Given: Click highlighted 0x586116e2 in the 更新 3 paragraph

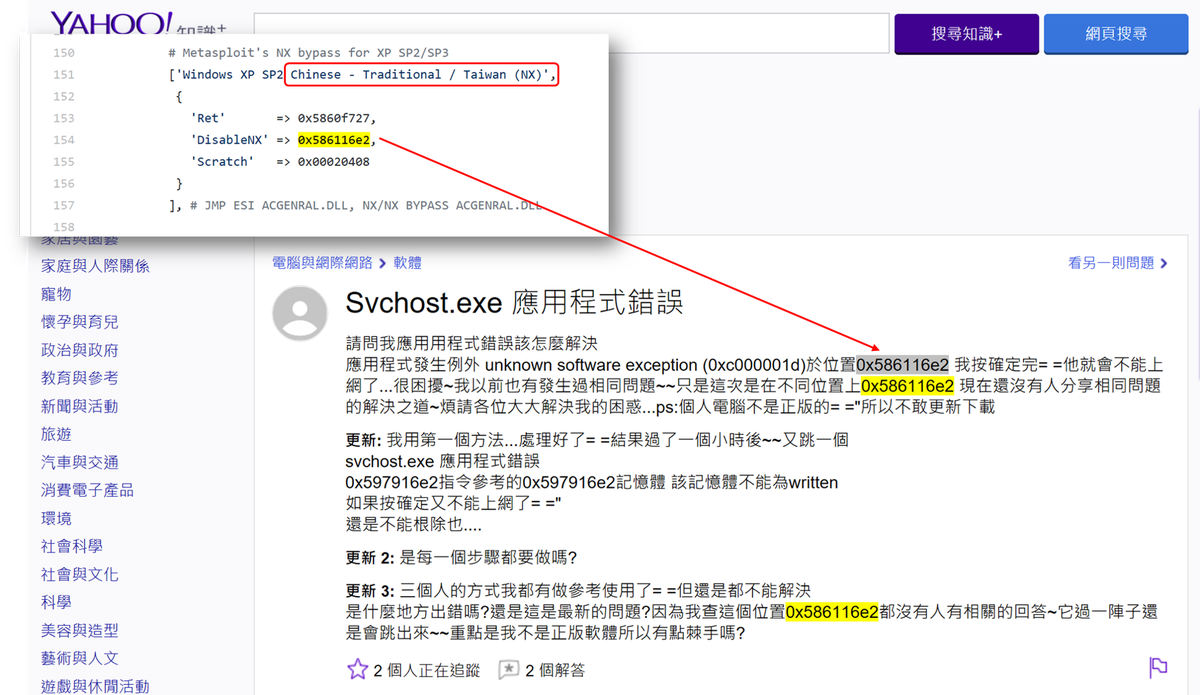Looking at the screenshot, I should coord(831,612).
